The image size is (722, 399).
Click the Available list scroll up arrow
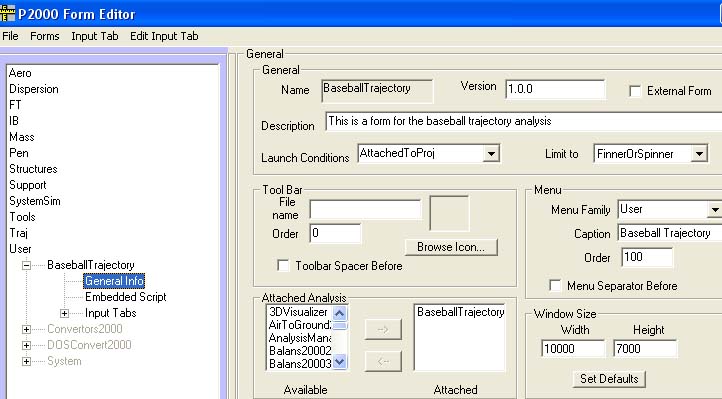click(x=339, y=313)
